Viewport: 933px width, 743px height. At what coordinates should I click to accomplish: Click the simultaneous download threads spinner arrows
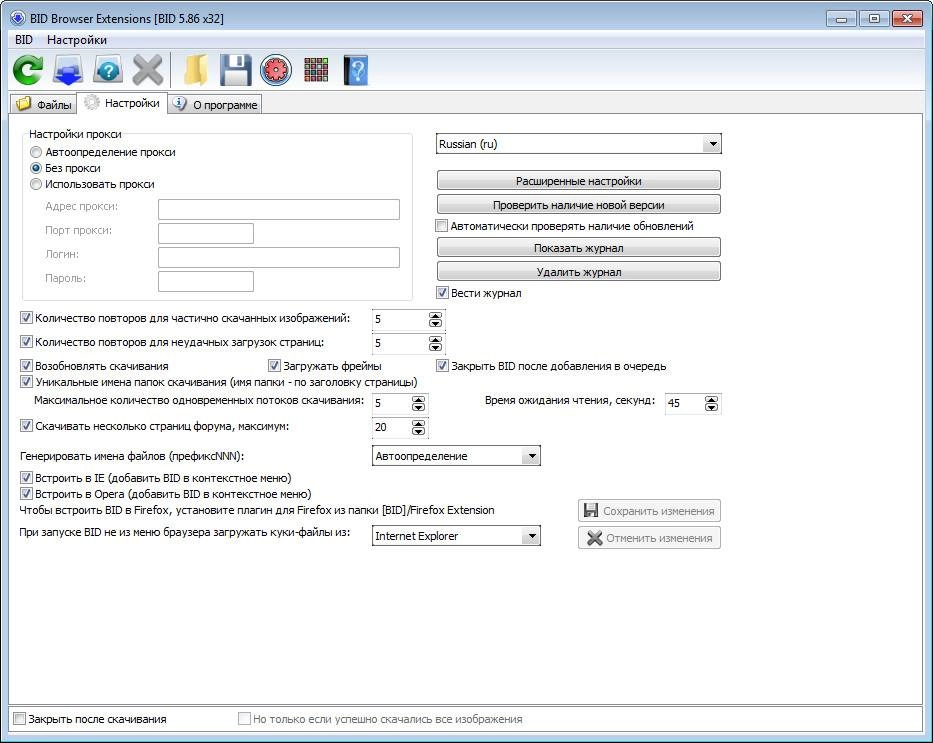coord(418,403)
